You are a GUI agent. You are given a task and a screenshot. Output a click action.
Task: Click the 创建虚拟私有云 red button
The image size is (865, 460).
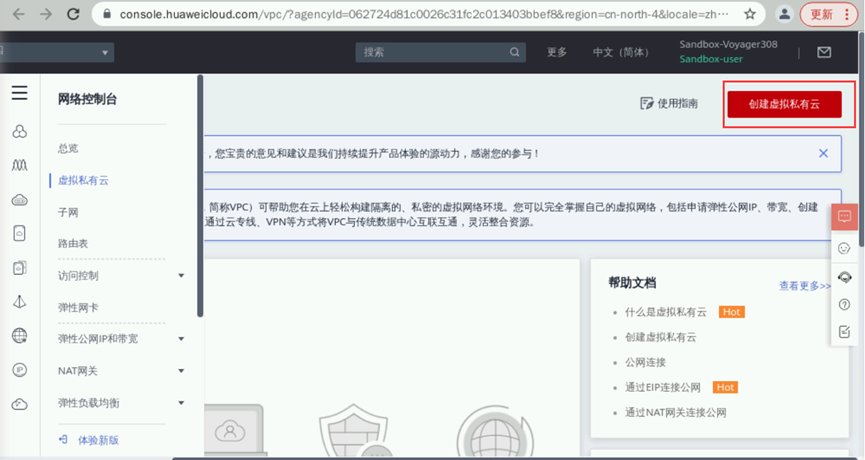[784, 104]
